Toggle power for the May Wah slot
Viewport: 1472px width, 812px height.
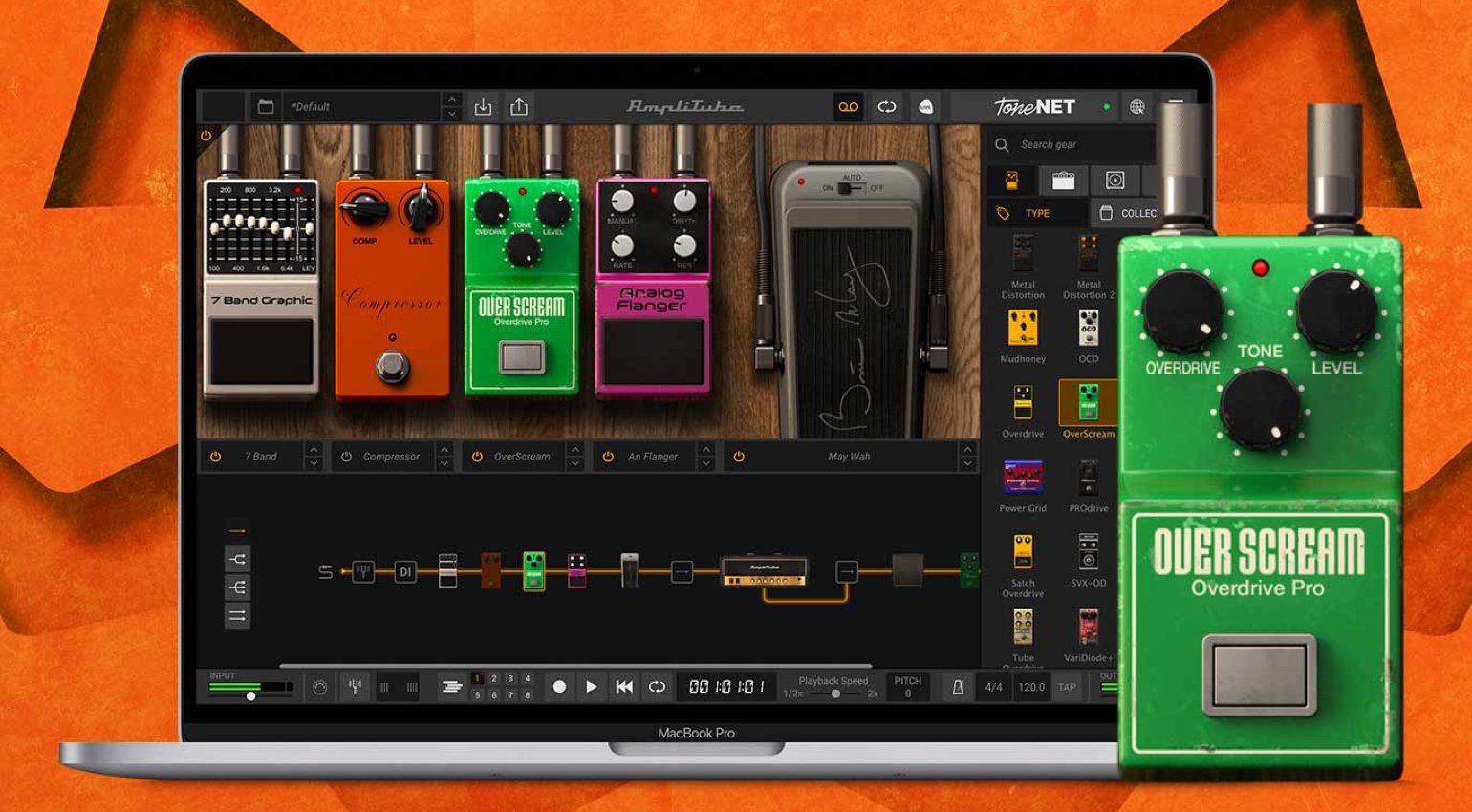click(739, 457)
